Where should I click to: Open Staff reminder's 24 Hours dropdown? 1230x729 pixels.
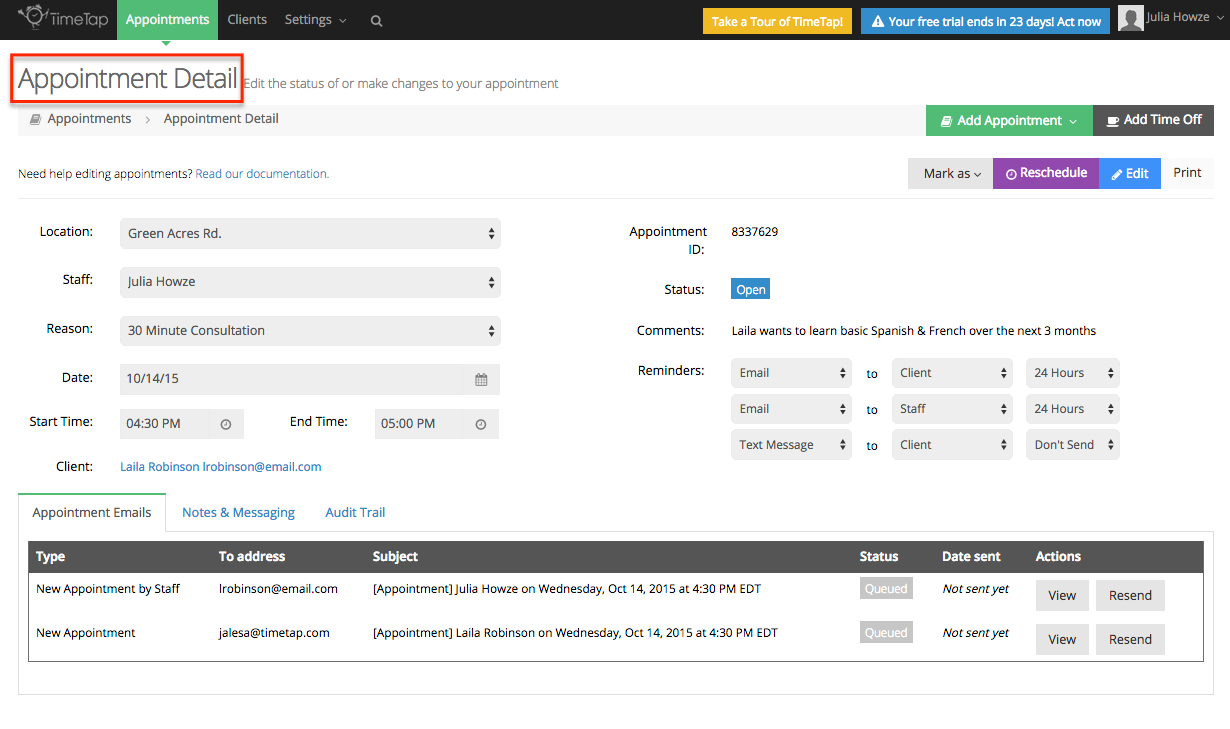click(1073, 409)
